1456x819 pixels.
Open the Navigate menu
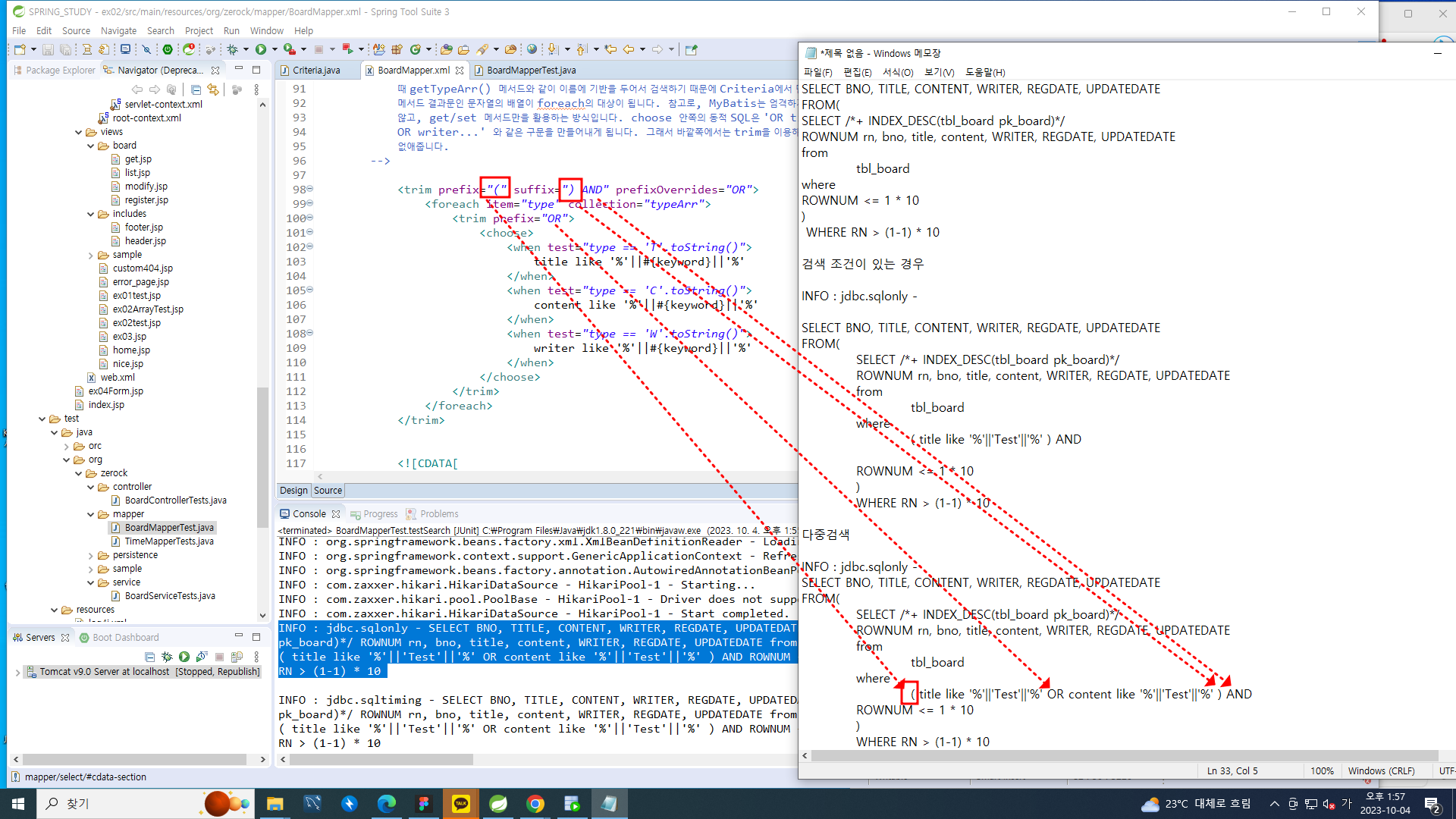[x=118, y=31]
